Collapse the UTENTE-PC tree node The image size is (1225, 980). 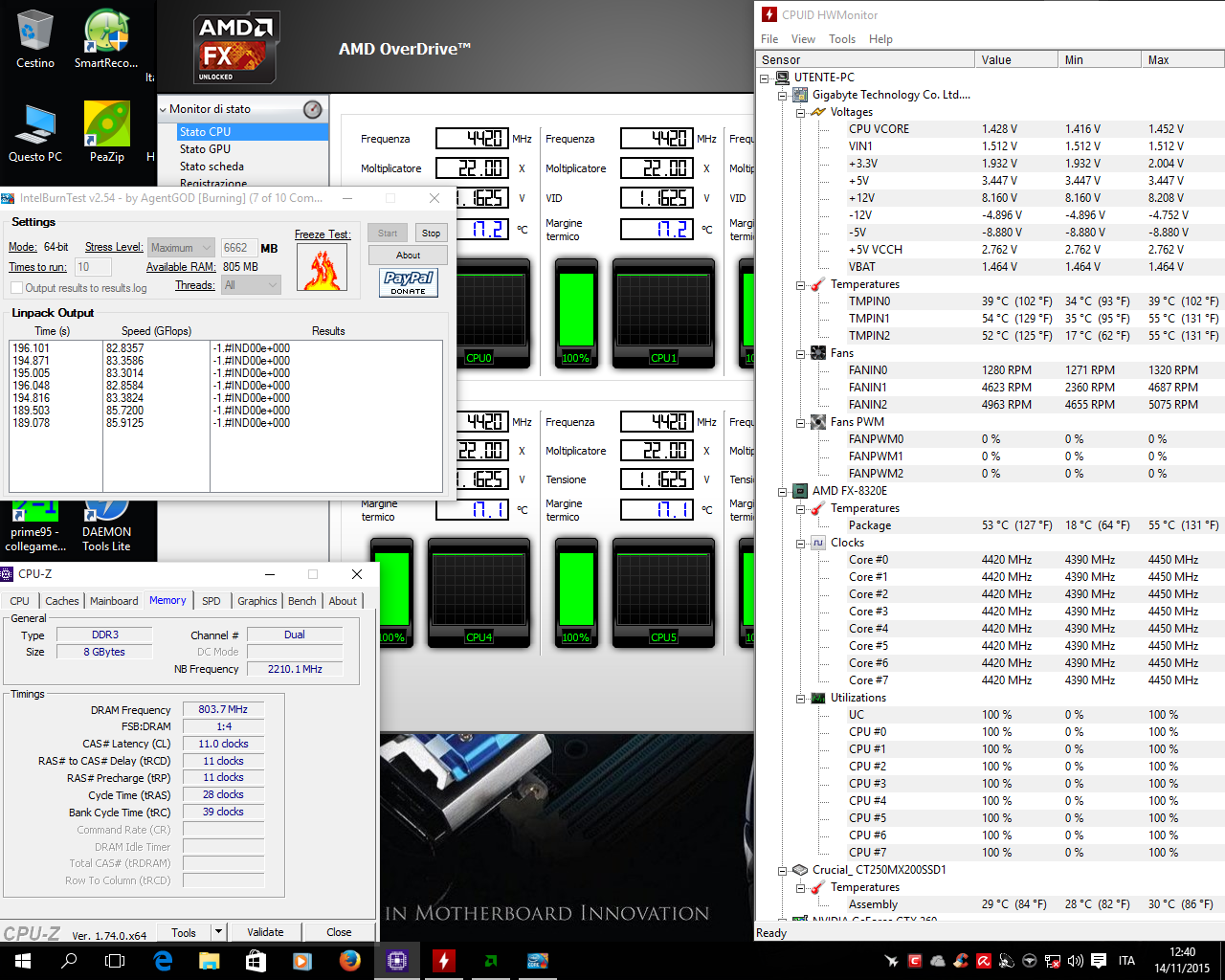(765, 78)
